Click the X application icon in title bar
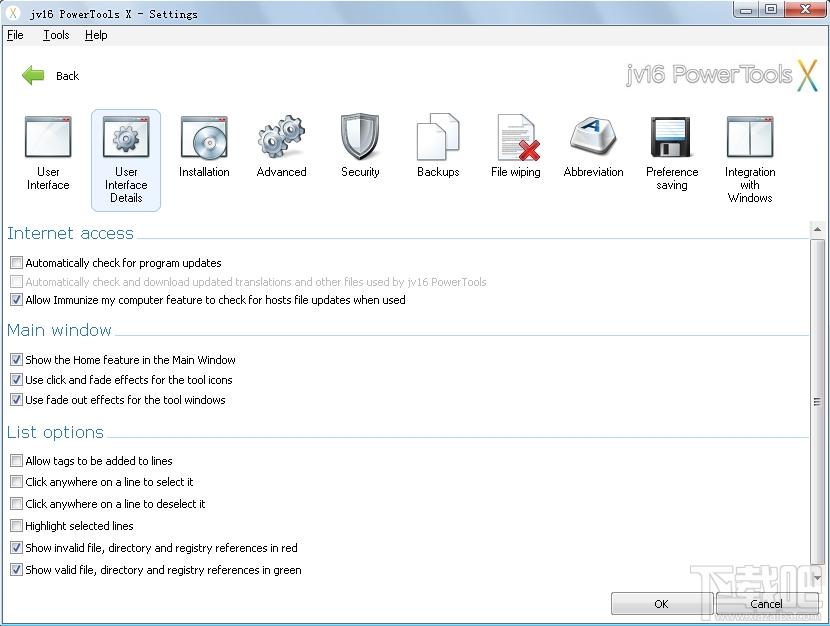The width and height of the screenshot is (830, 626). tap(13, 13)
